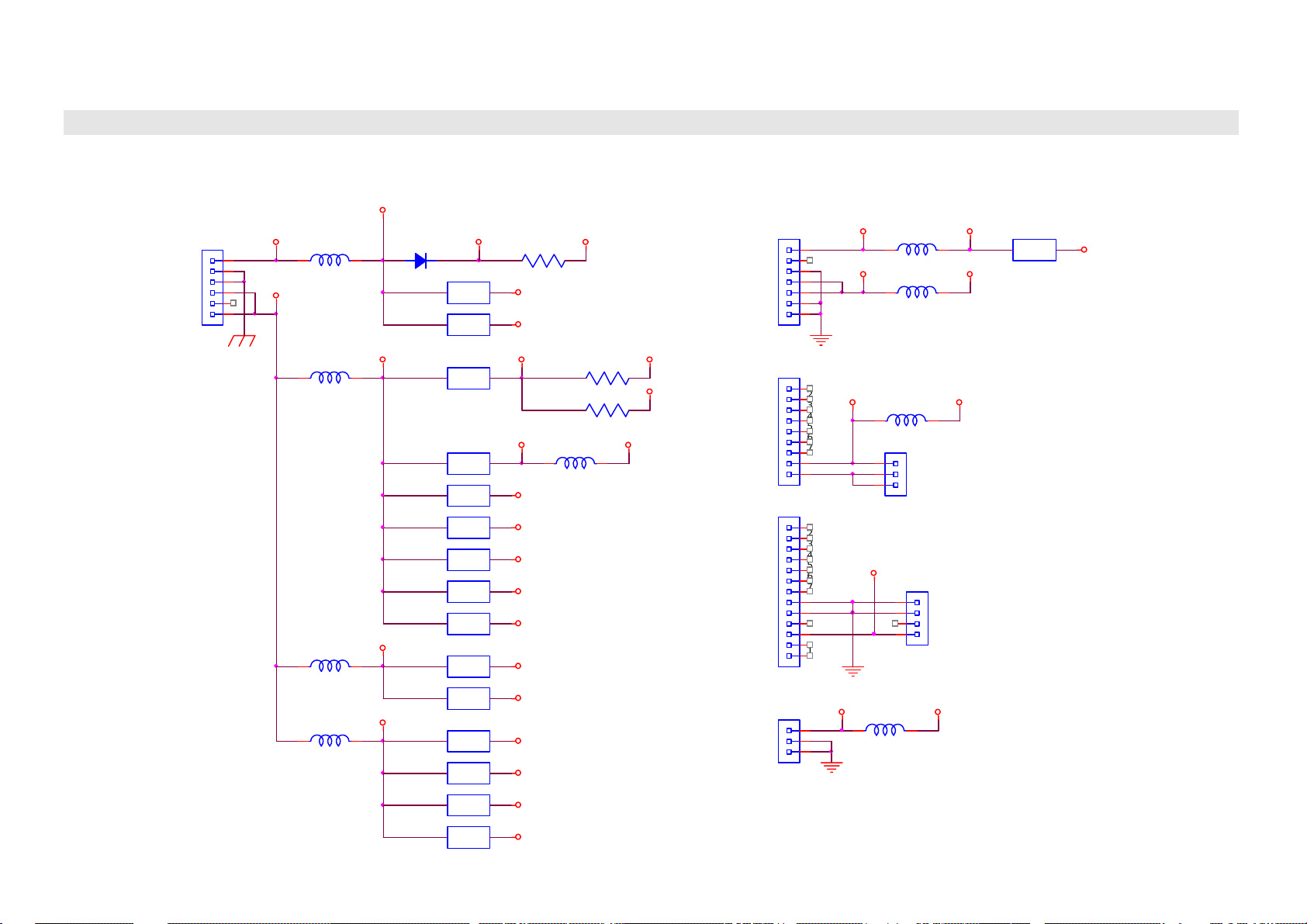Select the seven-pin connector at the top right
This screenshot has width=1307, height=924.
coord(789,282)
